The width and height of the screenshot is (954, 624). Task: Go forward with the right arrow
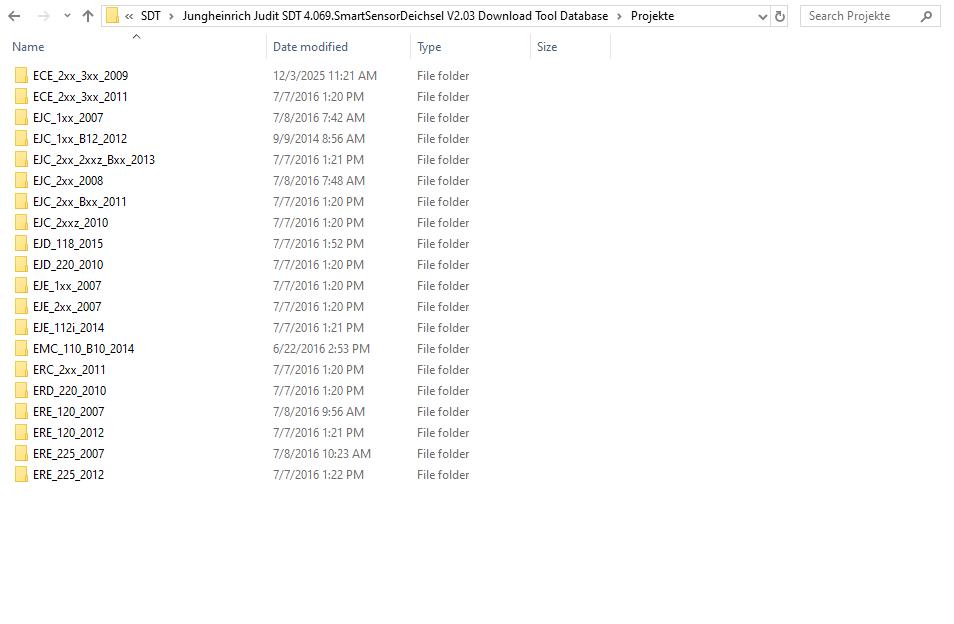coord(43,16)
